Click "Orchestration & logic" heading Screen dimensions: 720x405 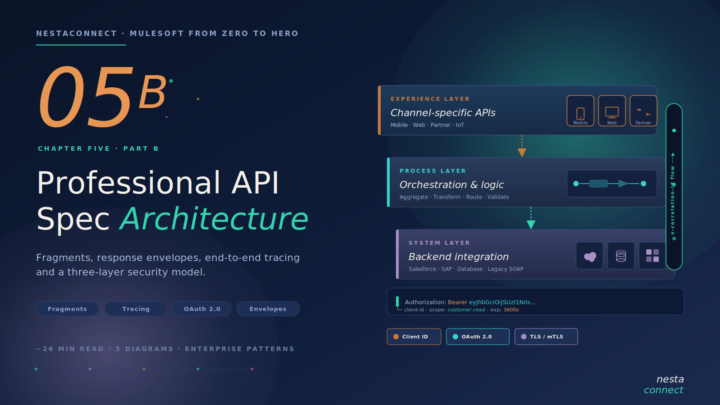tap(451, 185)
